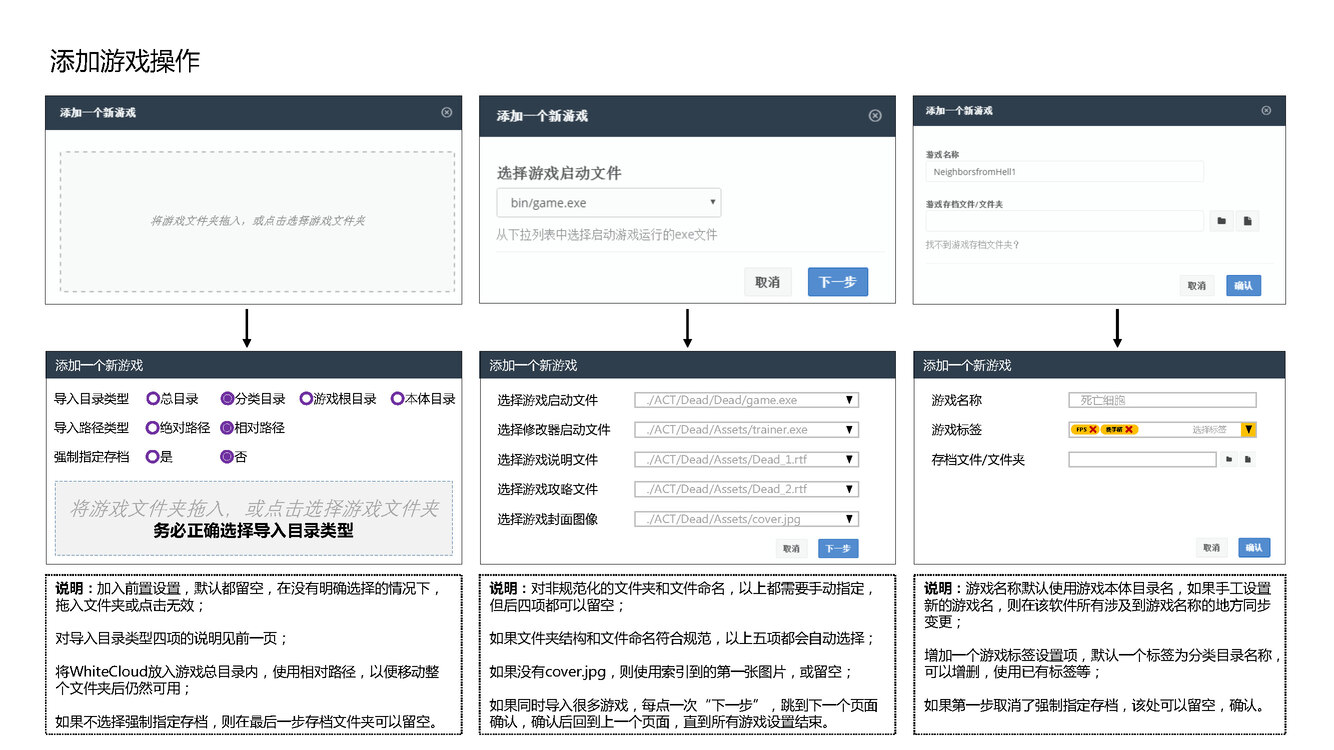Open the yellow 选择标签 dropdown arrow
This screenshot has width=1334, height=750.
[x=1248, y=430]
